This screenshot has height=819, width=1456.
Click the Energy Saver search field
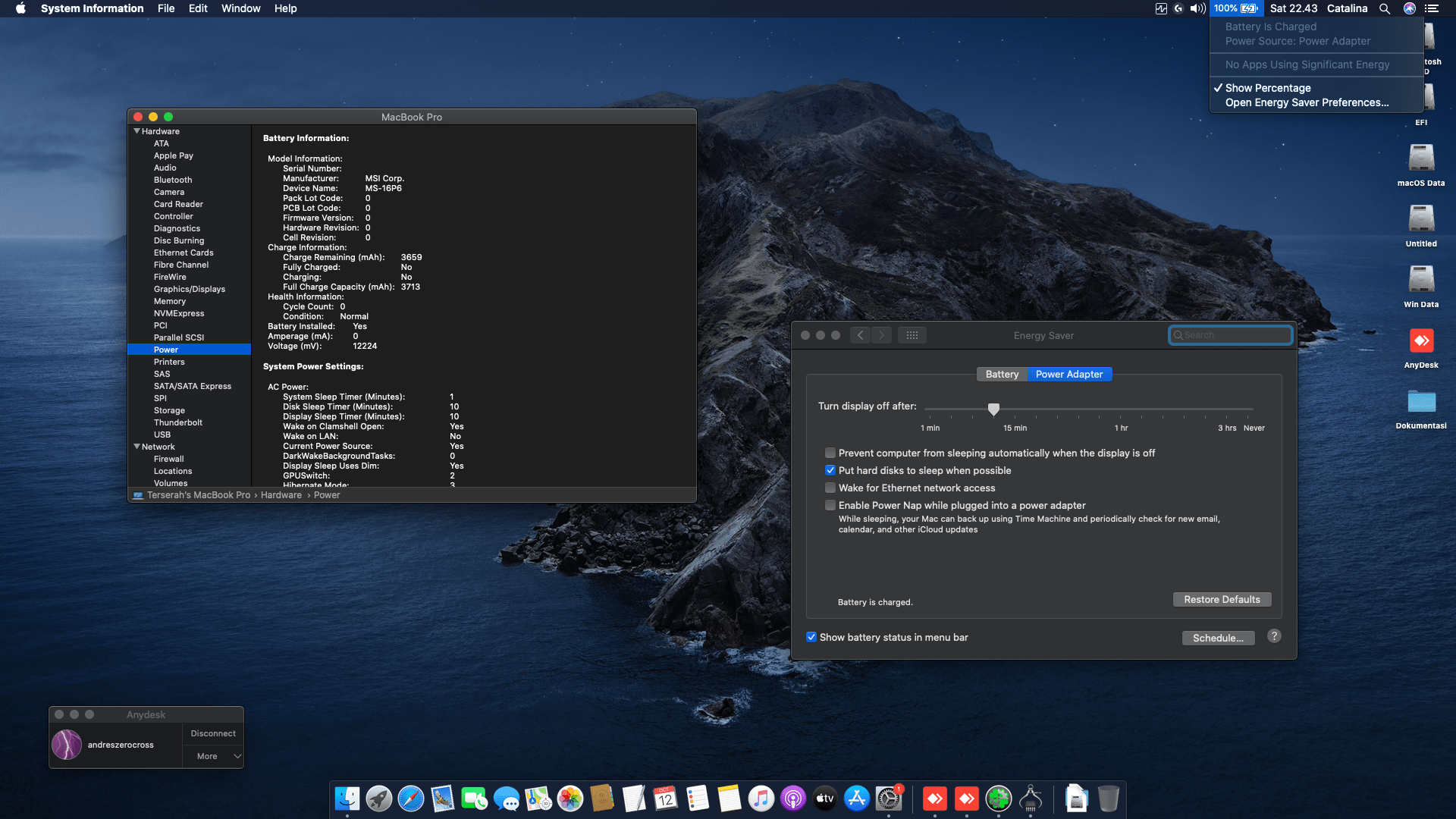point(1230,335)
